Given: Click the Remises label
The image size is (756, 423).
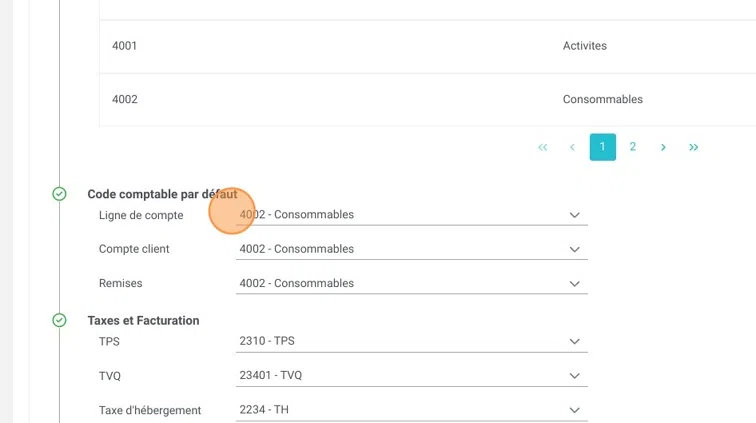Looking at the screenshot, I should click(x=121, y=283).
